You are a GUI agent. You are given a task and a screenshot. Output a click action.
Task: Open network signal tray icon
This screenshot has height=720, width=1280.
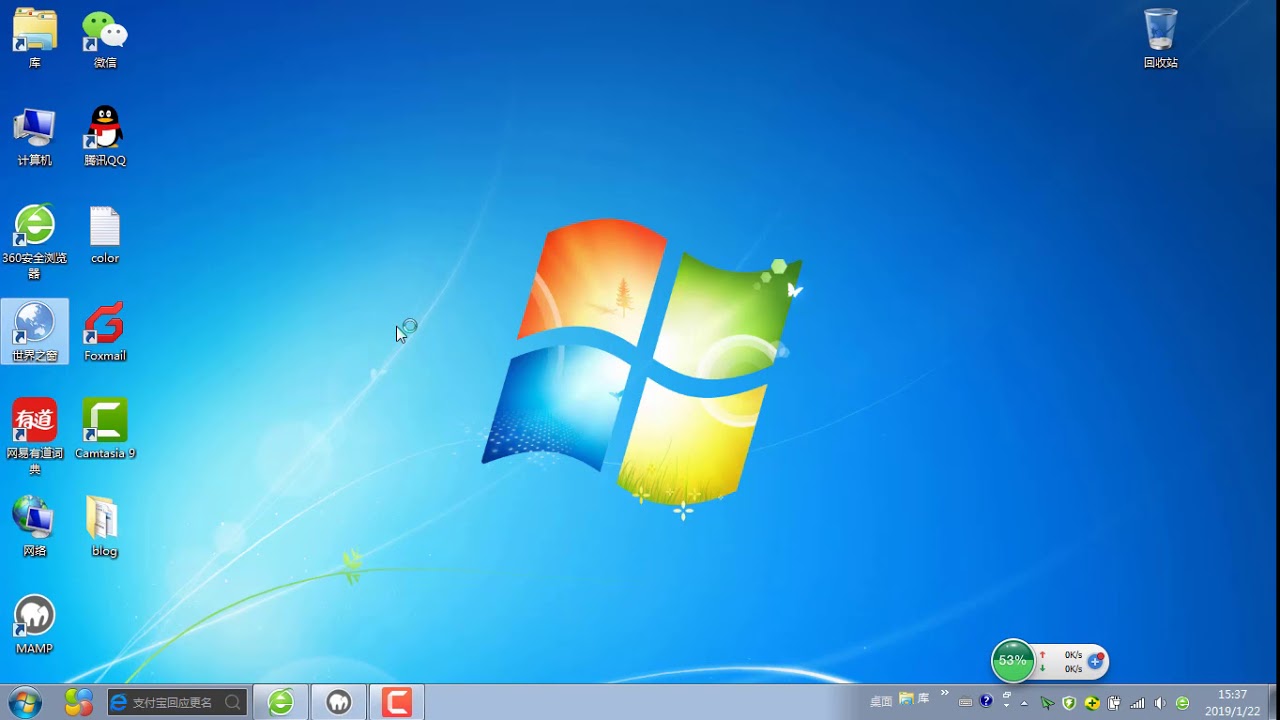point(1137,703)
